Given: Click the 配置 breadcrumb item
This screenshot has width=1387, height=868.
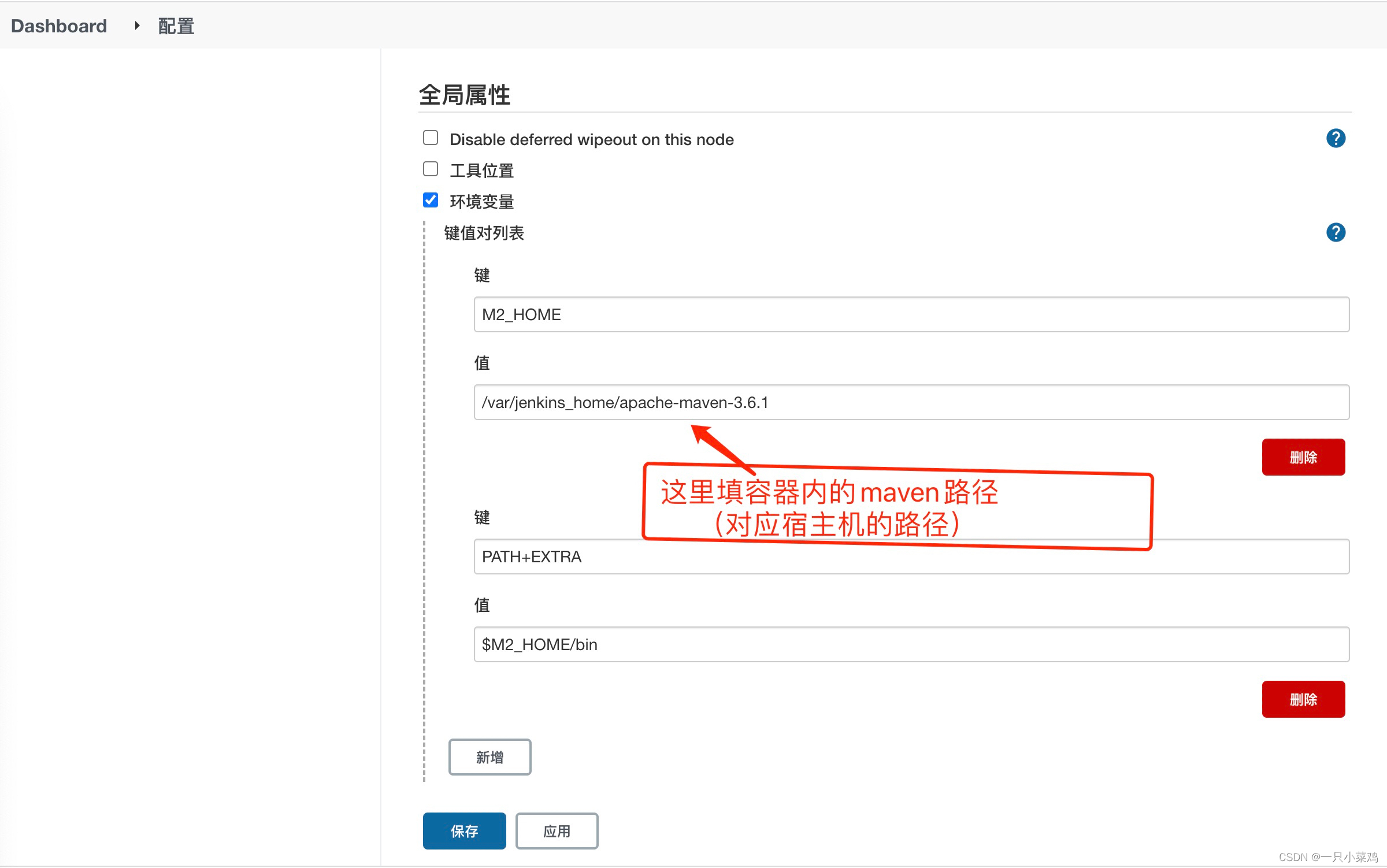Looking at the screenshot, I should pyautogui.click(x=176, y=26).
